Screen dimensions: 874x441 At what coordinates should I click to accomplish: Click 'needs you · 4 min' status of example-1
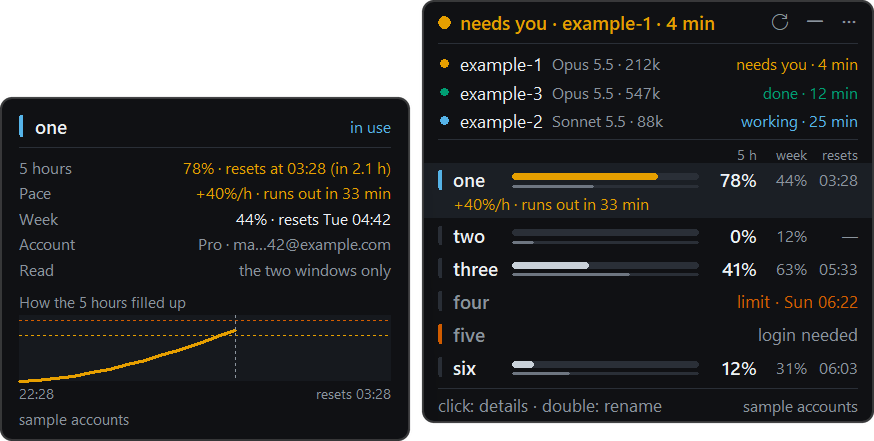point(797,65)
